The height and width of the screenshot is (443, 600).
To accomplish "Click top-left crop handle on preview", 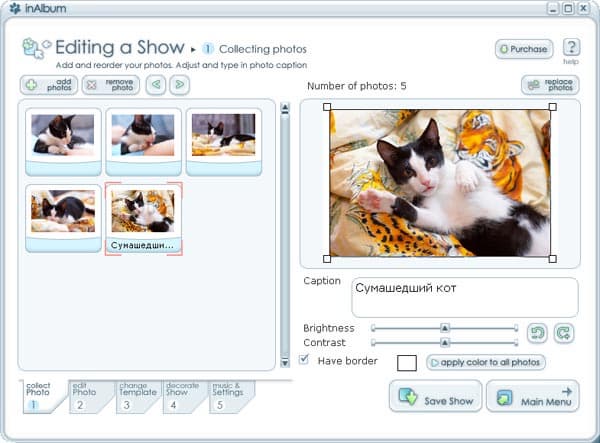I will pyautogui.click(x=327, y=107).
